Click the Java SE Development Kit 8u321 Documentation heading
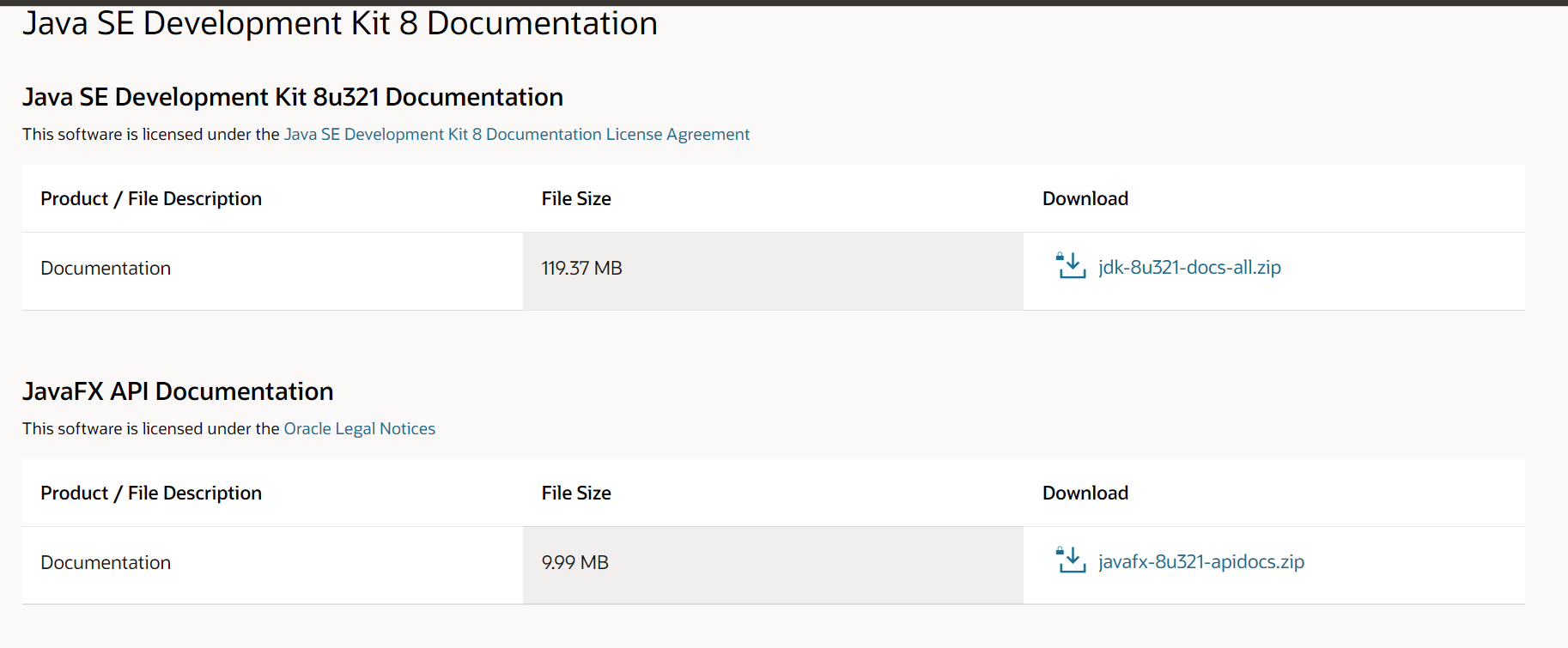The height and width of the screenshot is (648, 1568). pyautogui.click(x=293, y=97)
